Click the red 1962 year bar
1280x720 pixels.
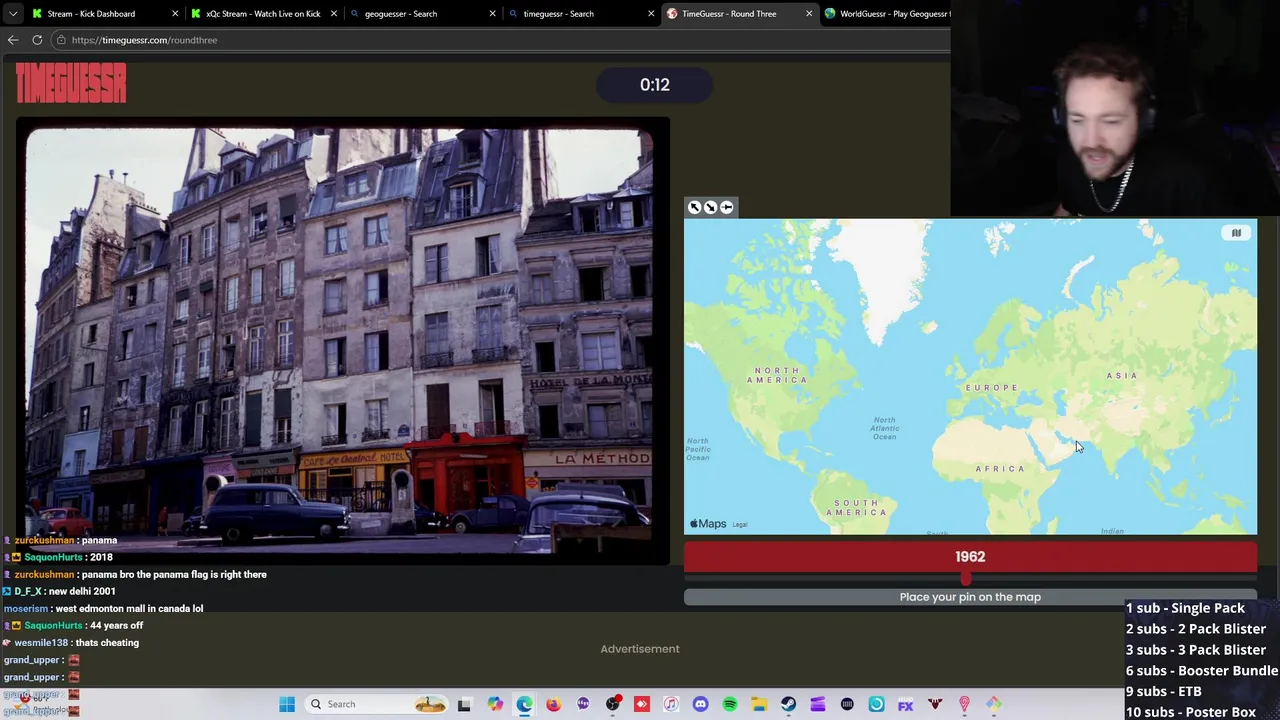pyautogui.click(x=970, y=557)
